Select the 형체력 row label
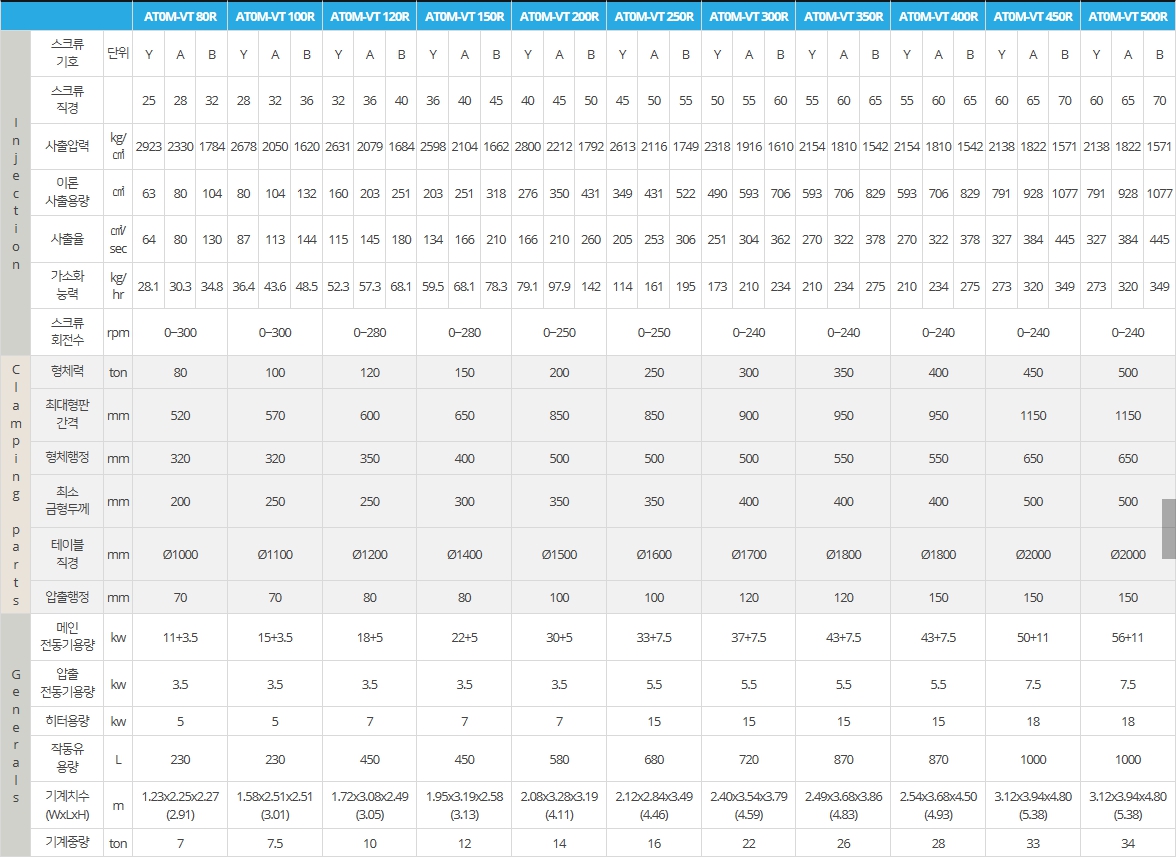The width and height of the screenshot is (1176, 857). [67, 371]
